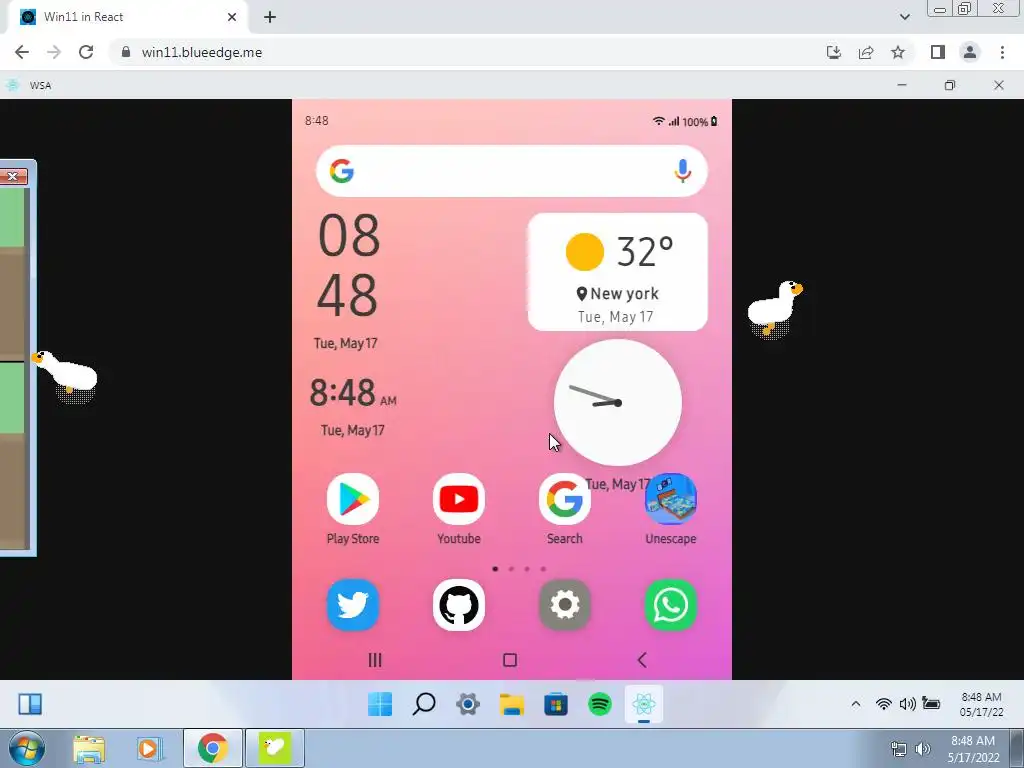1024x768 pixels.
Task: Click the Win11 tray volume icon
Action: tap(907, 703)
